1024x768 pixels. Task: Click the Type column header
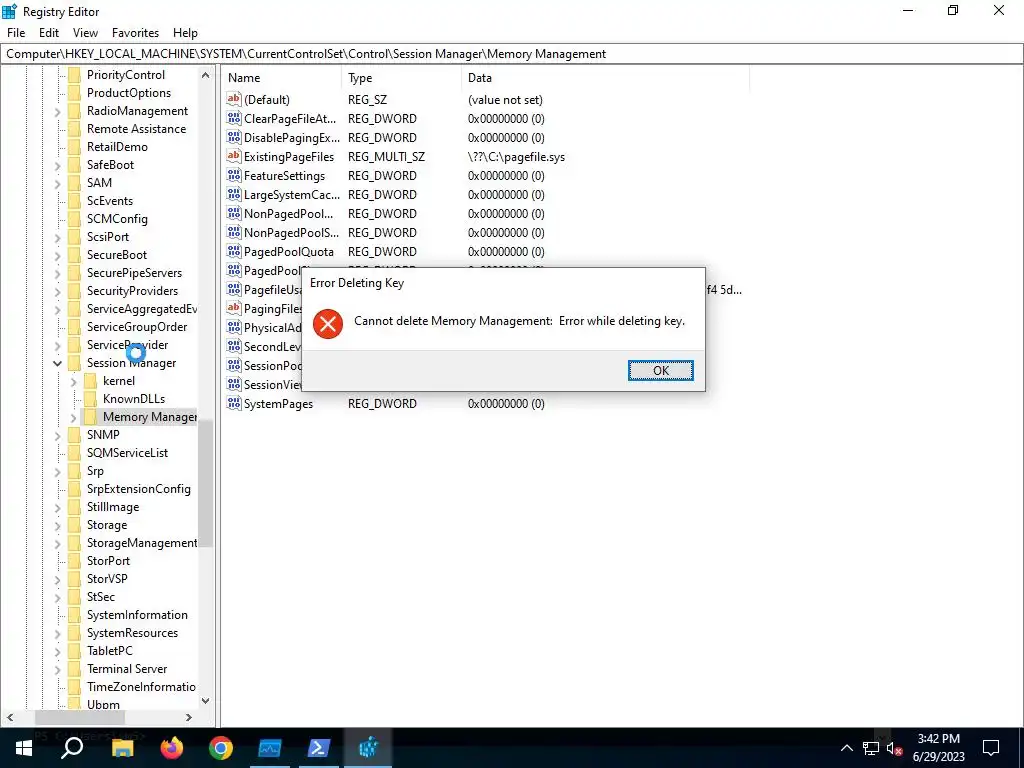tap(401, 78)
